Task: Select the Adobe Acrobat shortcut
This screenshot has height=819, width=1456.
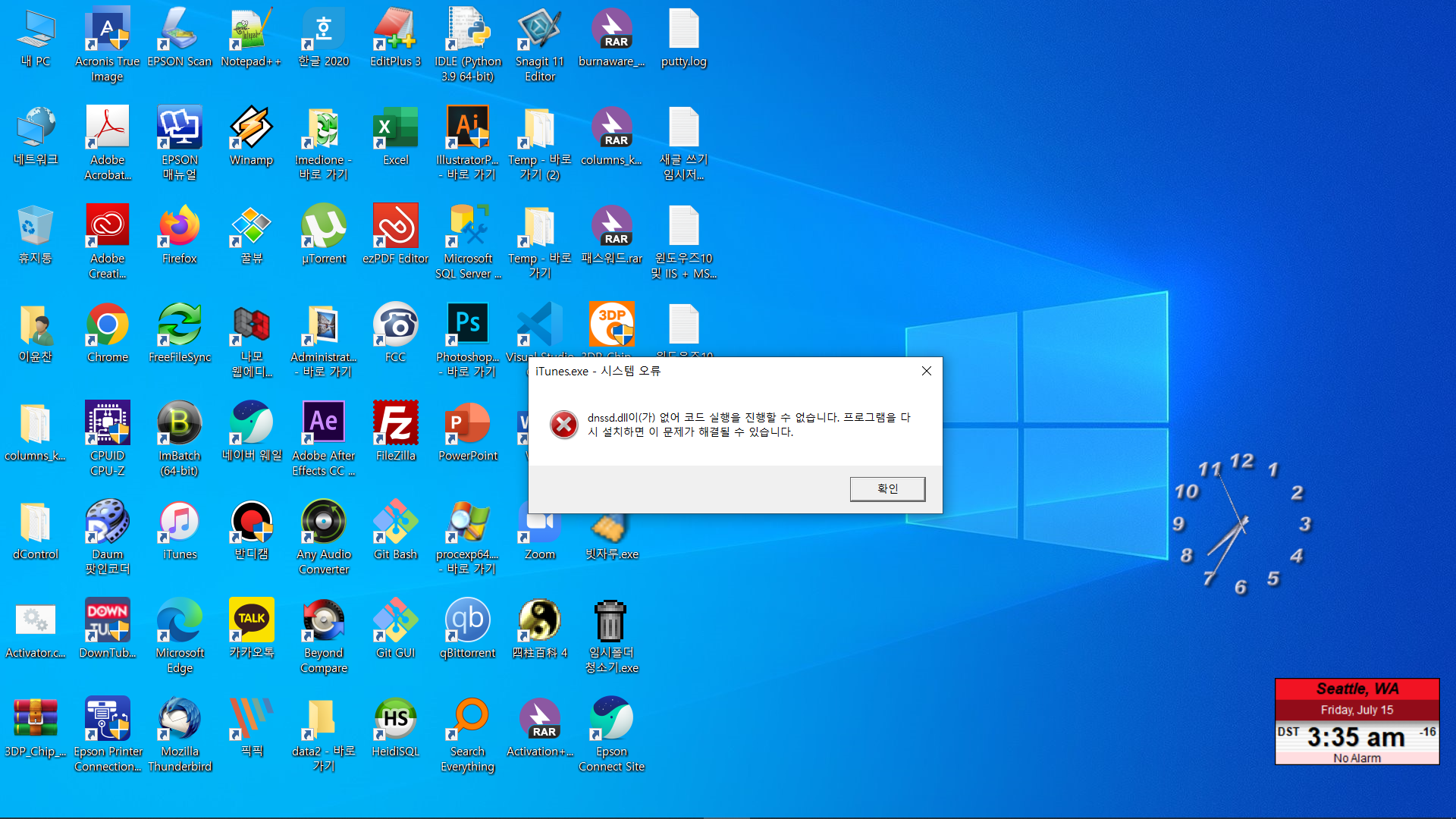Action: coord(107,144)
